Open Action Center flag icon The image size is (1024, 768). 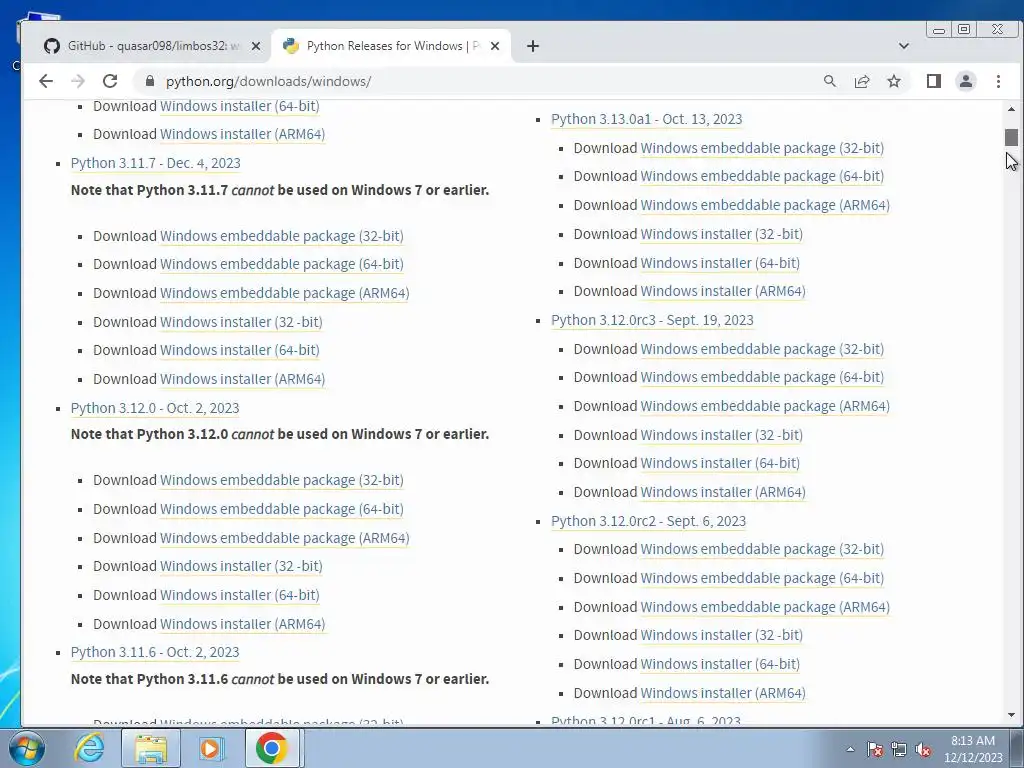pyautogui.click(x=875, y=749)
